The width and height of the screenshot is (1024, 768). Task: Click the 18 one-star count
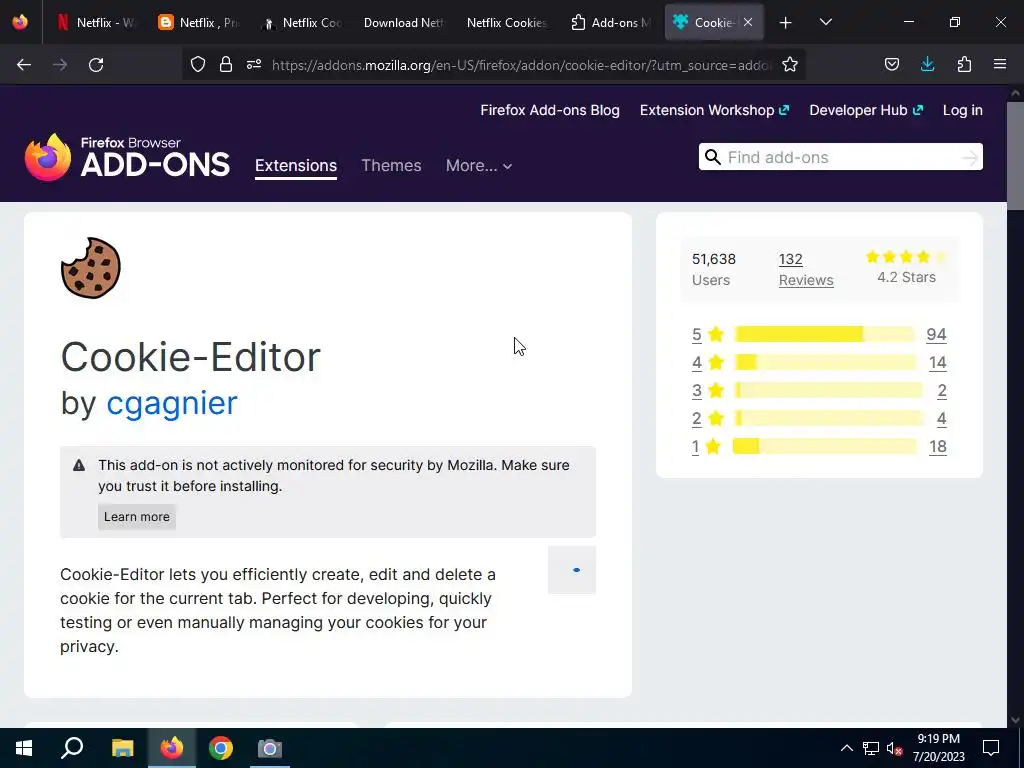pos(938,447)
